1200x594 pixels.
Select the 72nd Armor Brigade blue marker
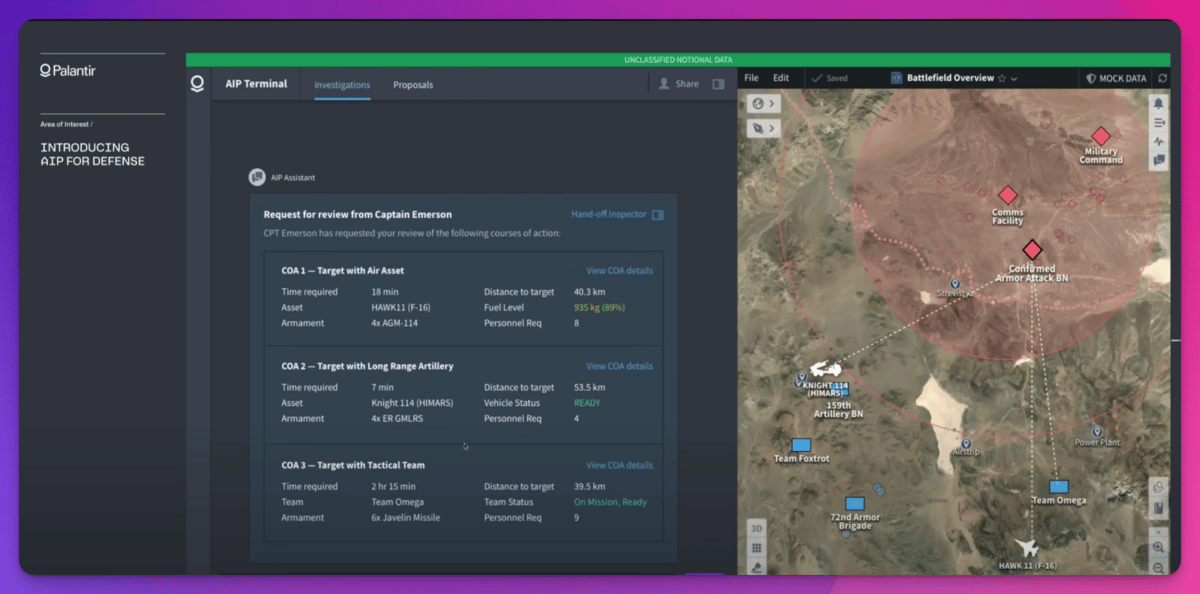coord(855,504)
